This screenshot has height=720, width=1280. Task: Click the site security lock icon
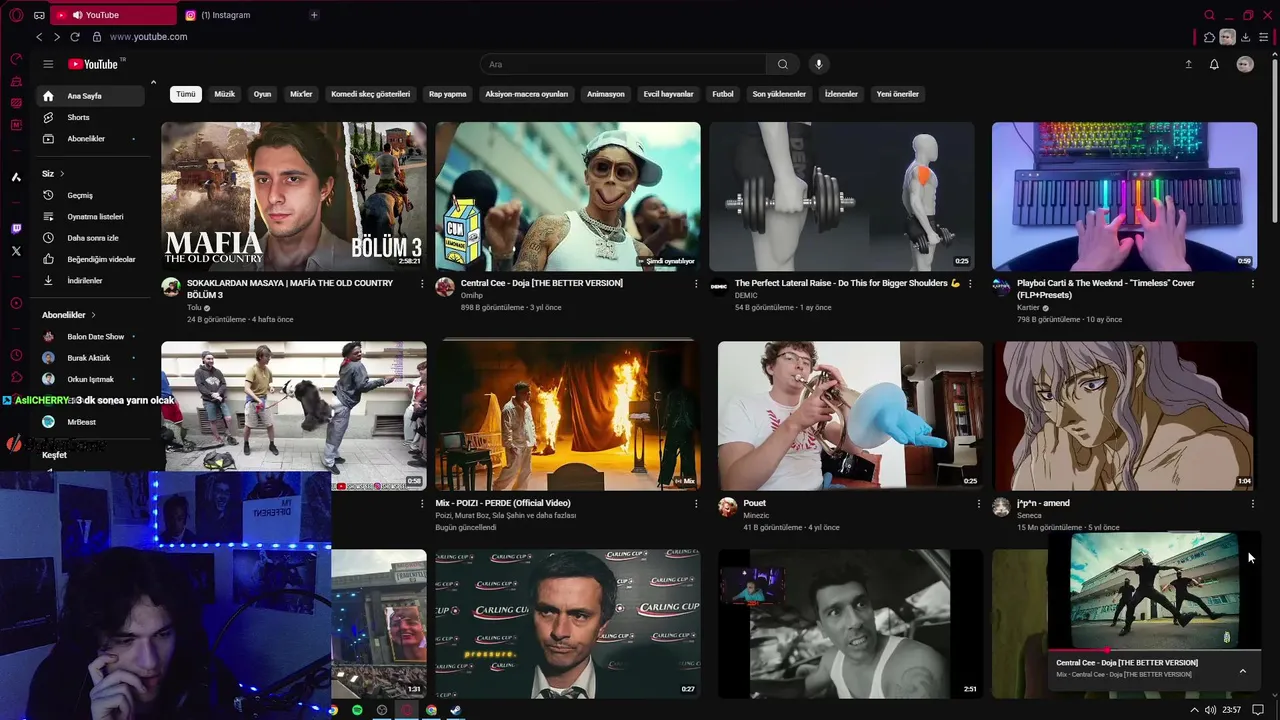(97, 37)
